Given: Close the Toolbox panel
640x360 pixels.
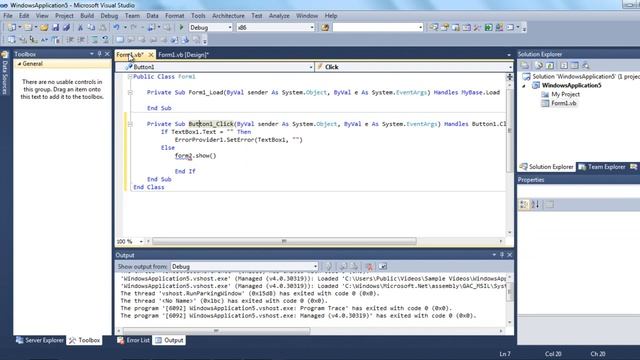Looking at the screenshot, I should click(107, 54).
